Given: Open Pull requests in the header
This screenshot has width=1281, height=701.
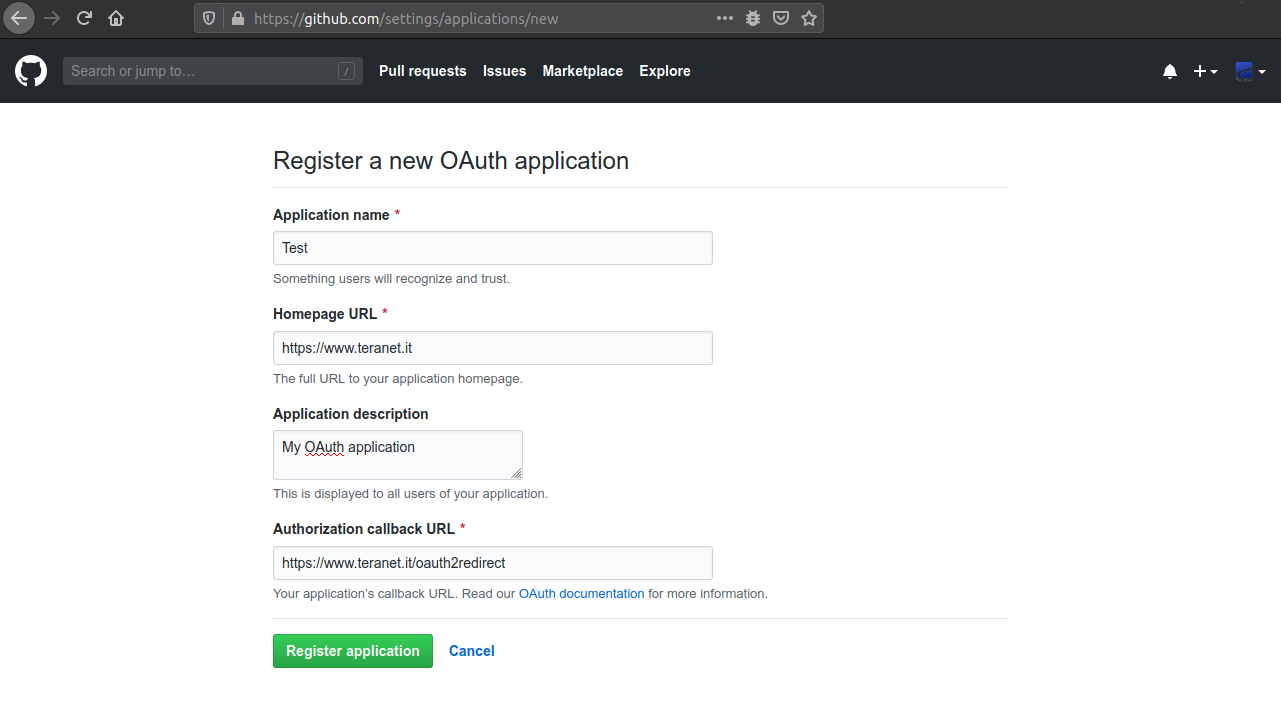Looking at the screenshot, I should click(422, 71).
